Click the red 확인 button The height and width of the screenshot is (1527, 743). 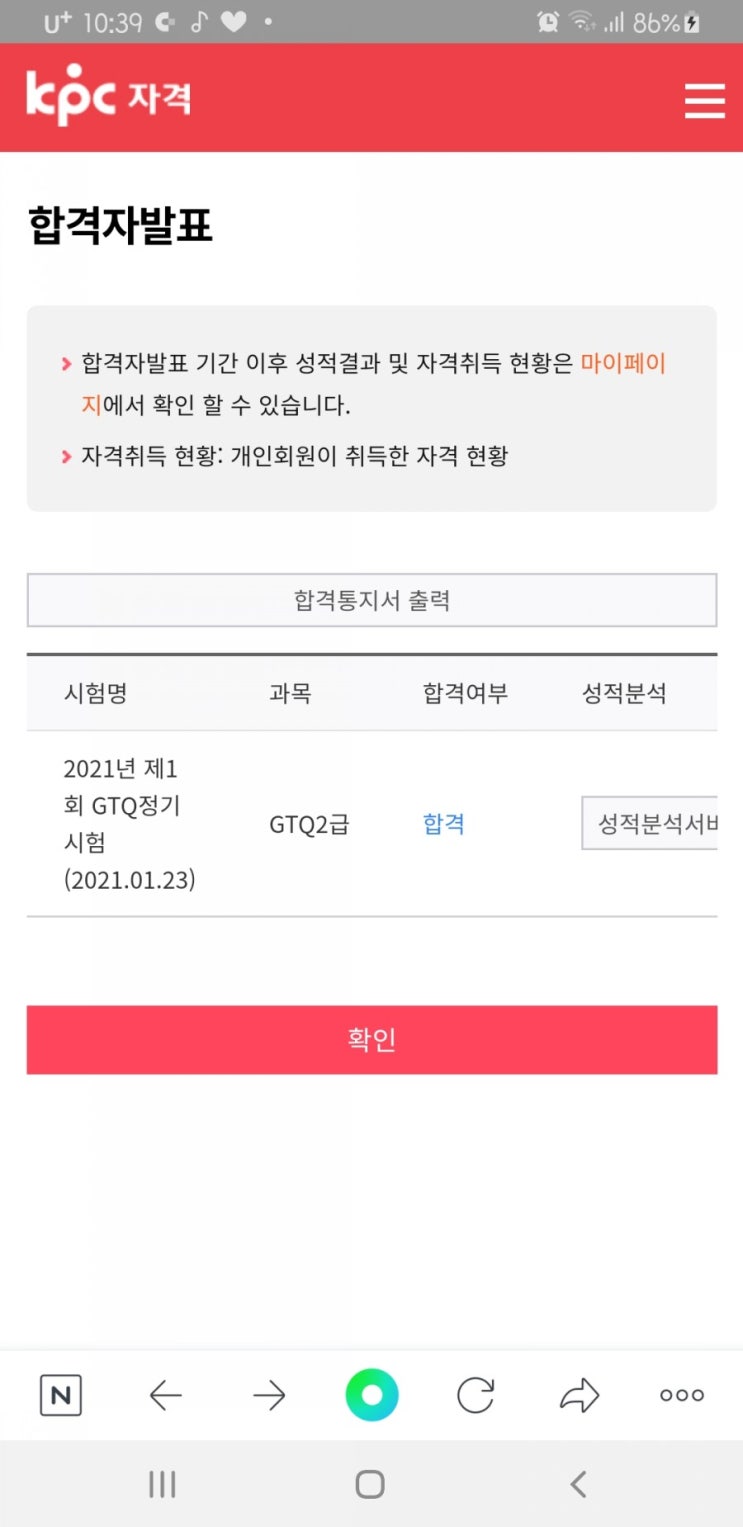(372, 1040)
